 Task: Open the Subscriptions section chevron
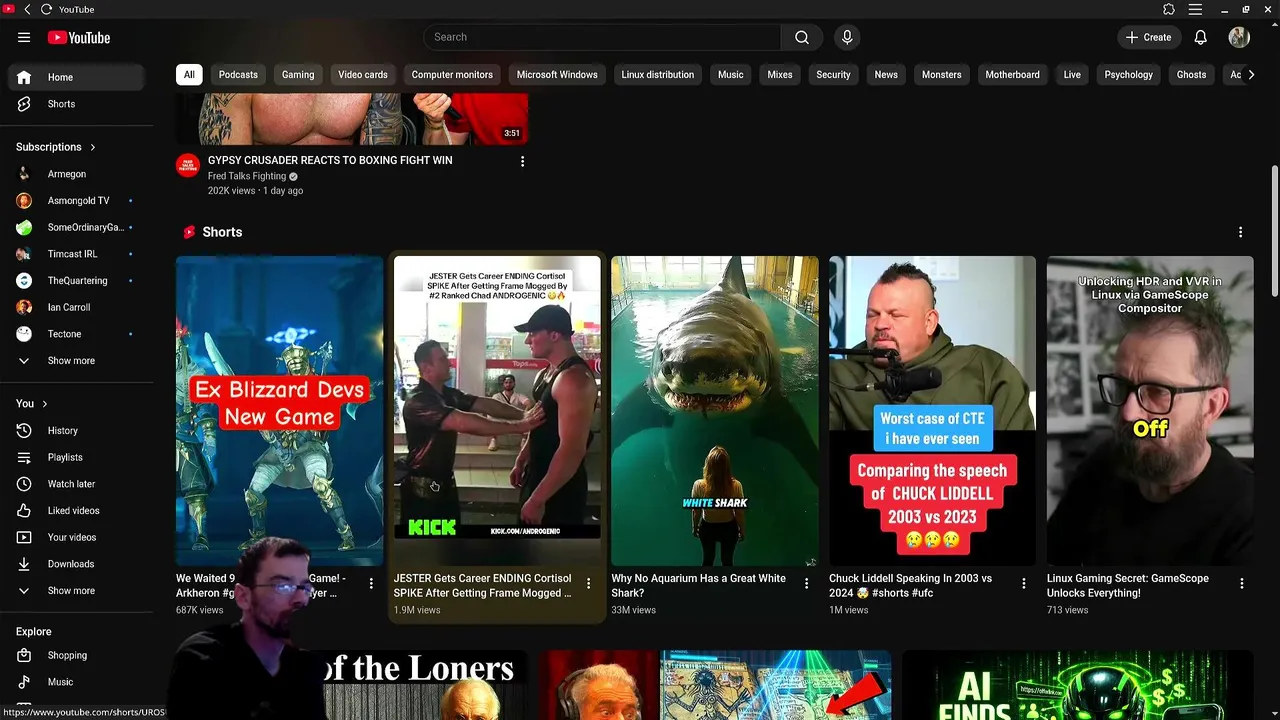[x=93, y=147]
